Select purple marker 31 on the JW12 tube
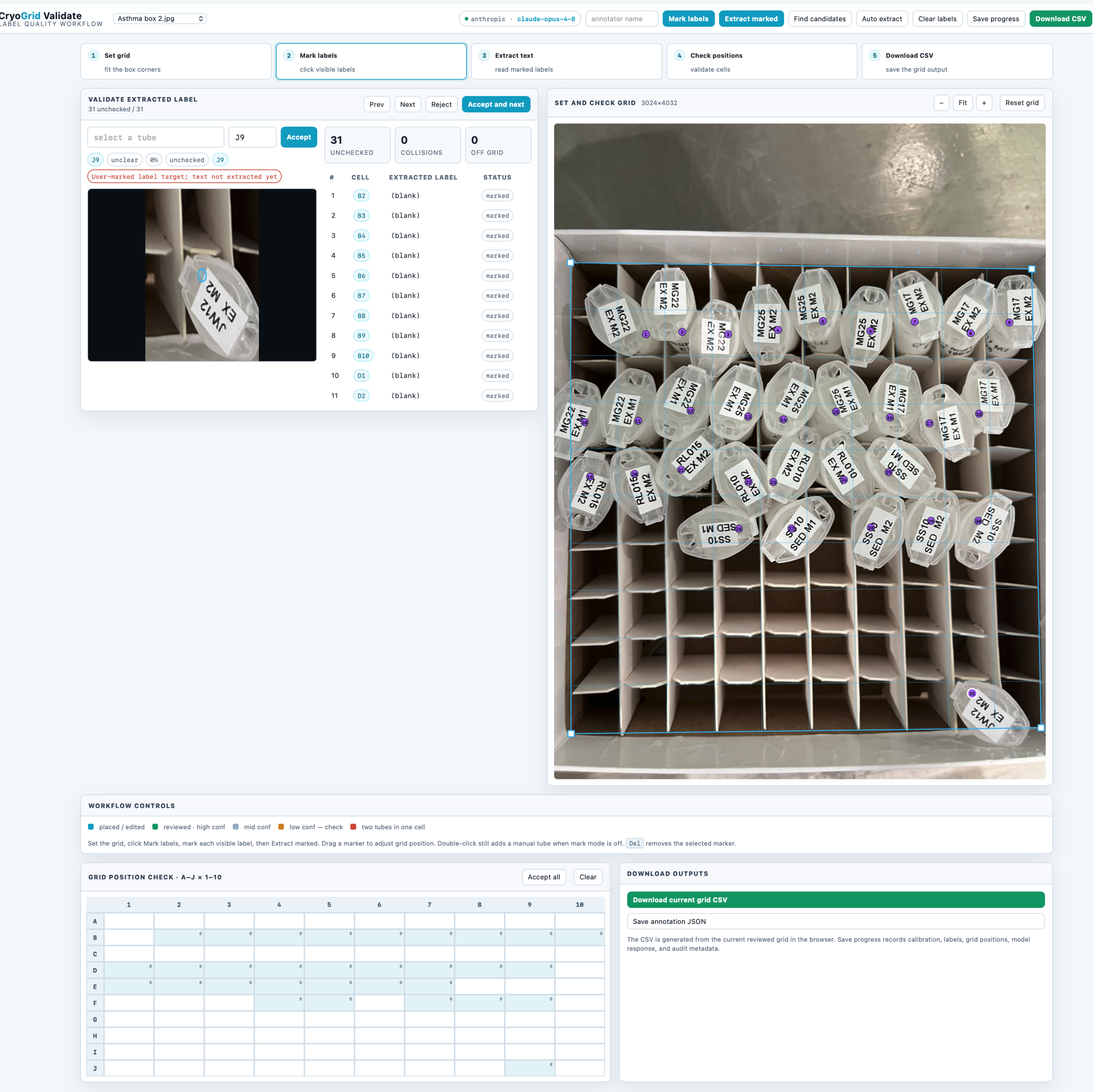Image resolution: width=1093 pixels, height=1092 pixels. (972, 693)
